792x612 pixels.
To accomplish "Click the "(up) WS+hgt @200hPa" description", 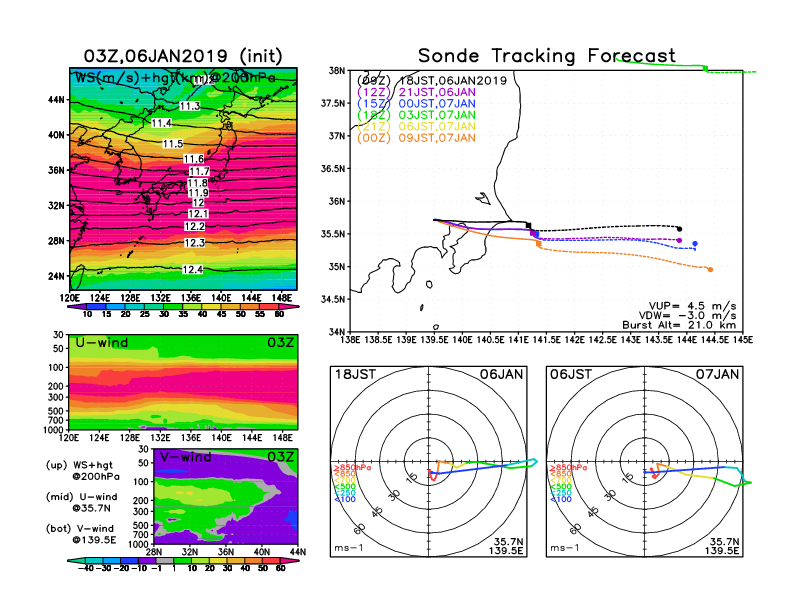I will point(82,471).
